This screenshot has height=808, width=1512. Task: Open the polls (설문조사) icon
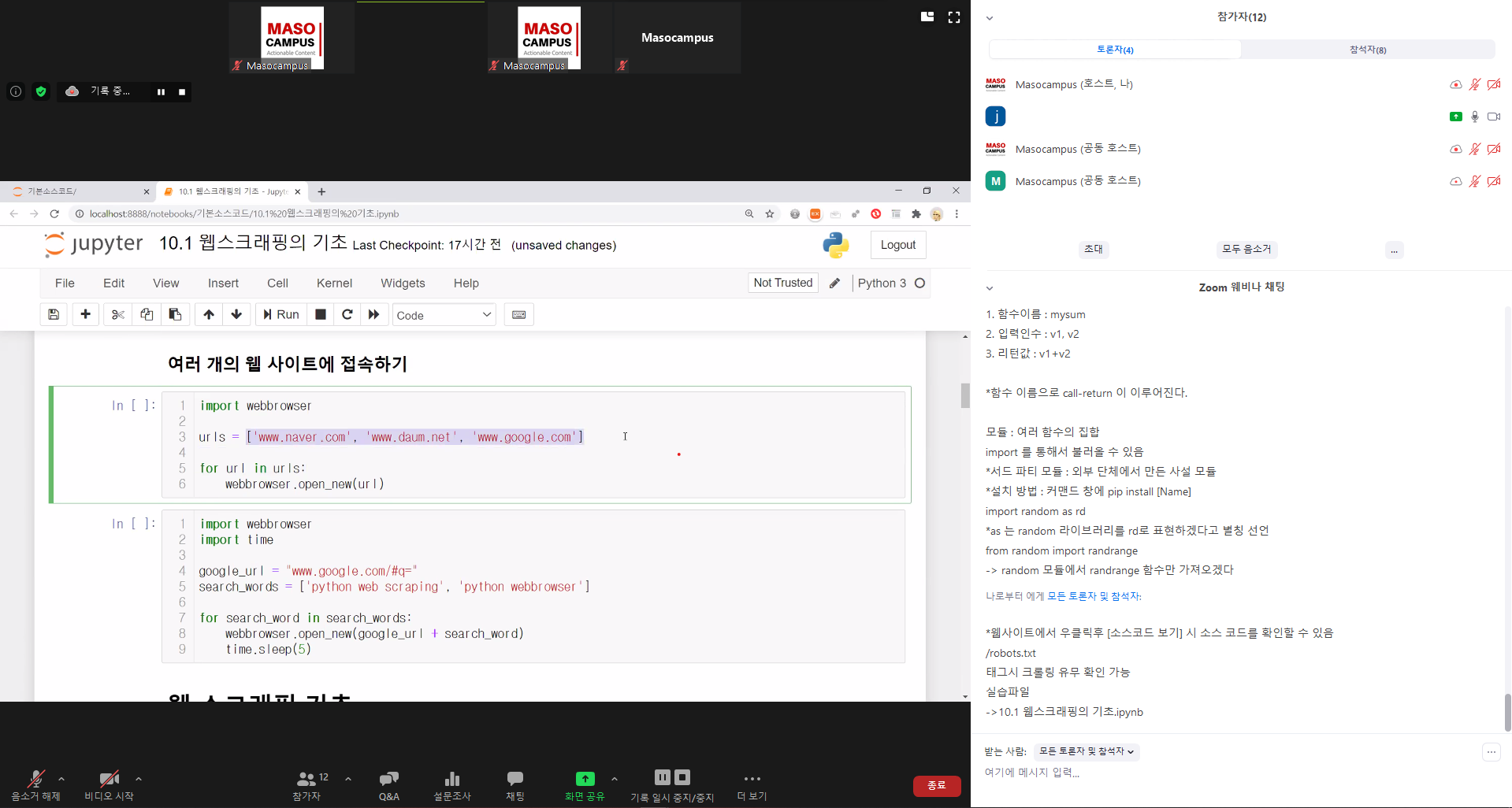[451, 785]
